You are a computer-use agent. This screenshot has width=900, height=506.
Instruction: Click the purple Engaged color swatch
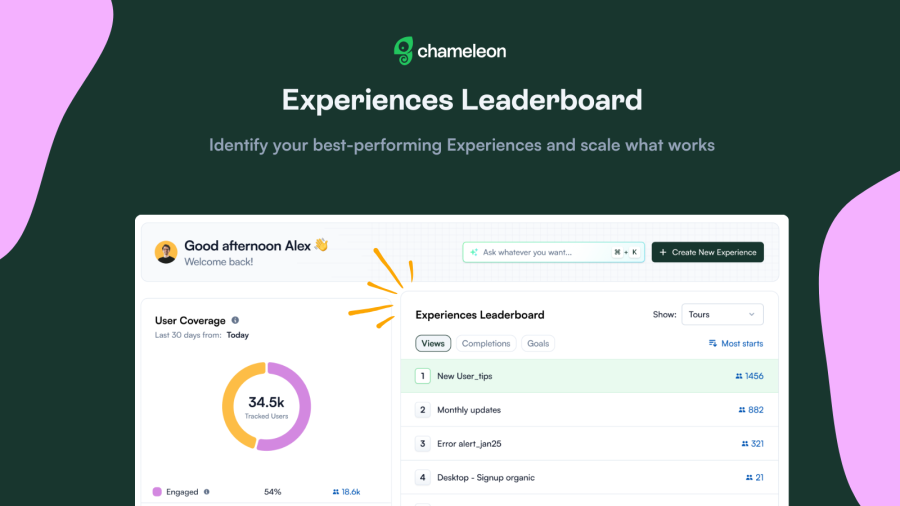[x=157, y=492]
